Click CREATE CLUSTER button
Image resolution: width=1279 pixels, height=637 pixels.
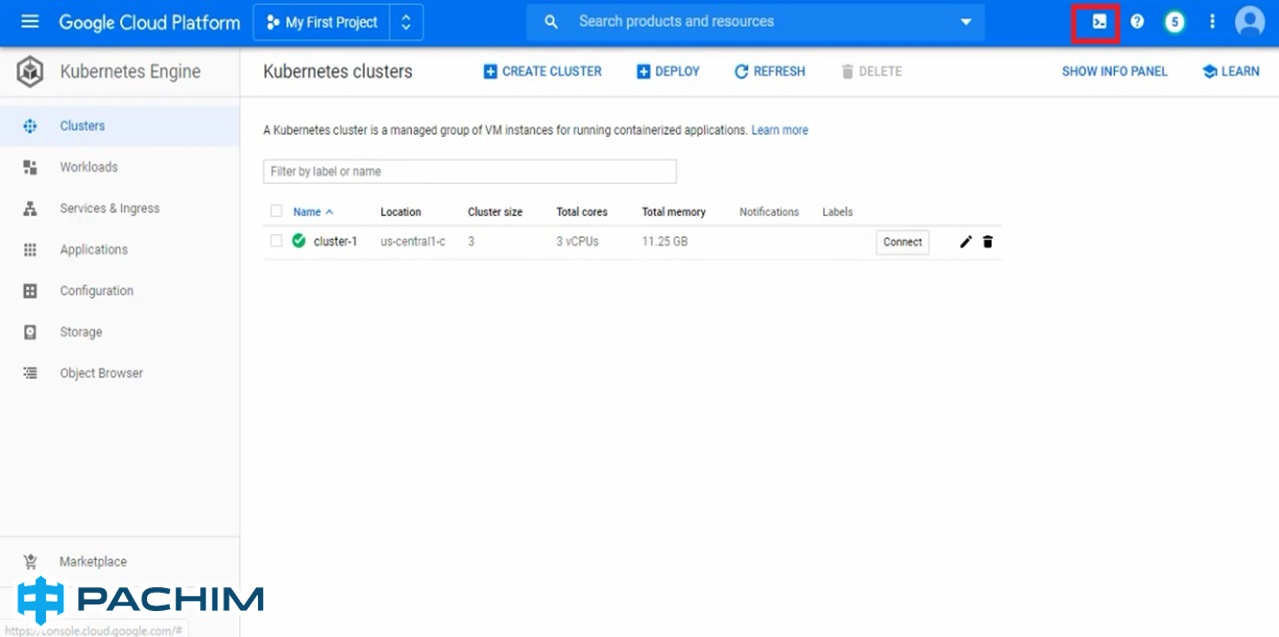pyautogui.click(x=543, y=72)
